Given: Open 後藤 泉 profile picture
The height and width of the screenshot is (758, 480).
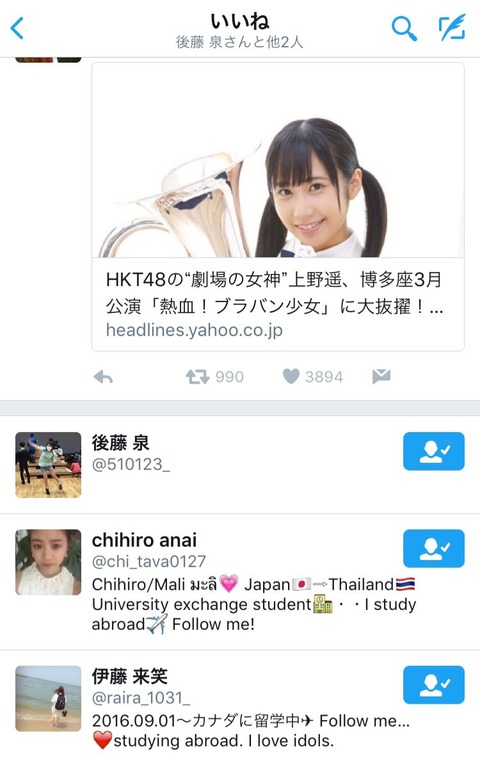Looking at the screenshot, I should point(48,465).
